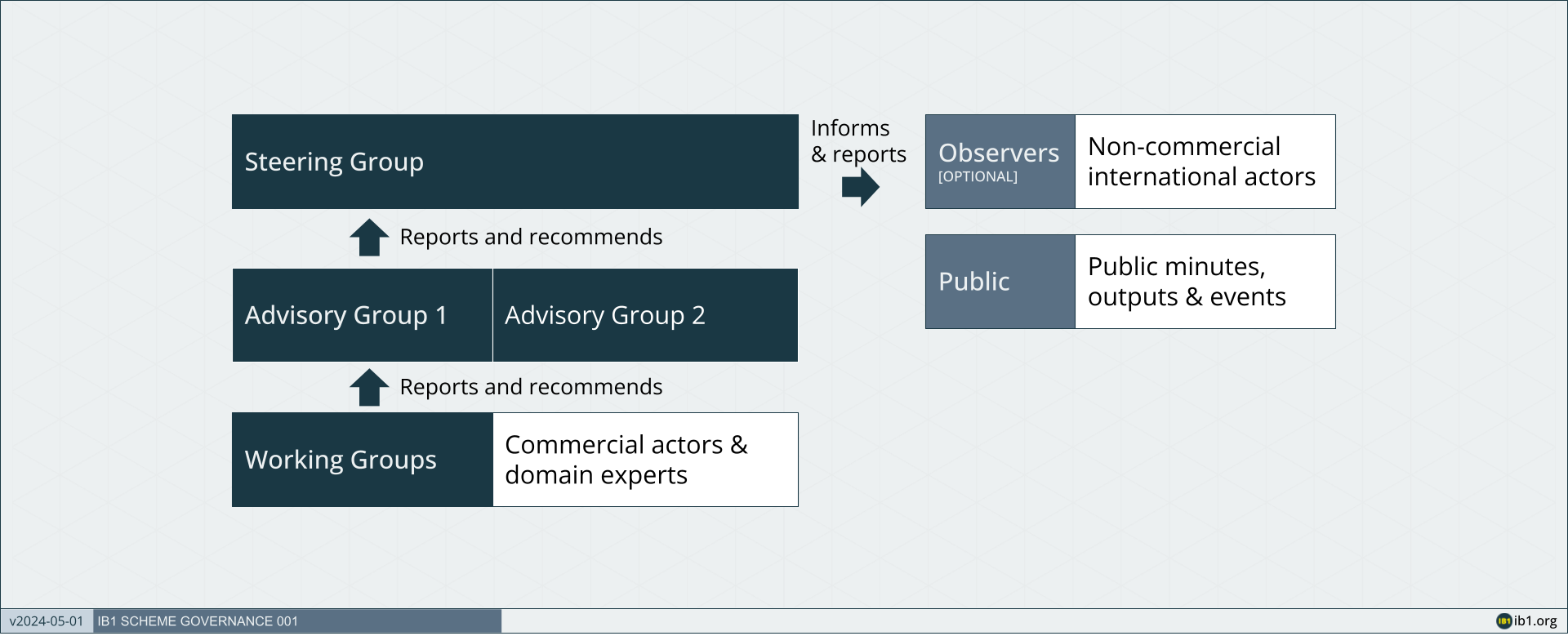Click the Non-commercial international actors box
This screenshot has width=1568, height=636.
[1205, 162]
